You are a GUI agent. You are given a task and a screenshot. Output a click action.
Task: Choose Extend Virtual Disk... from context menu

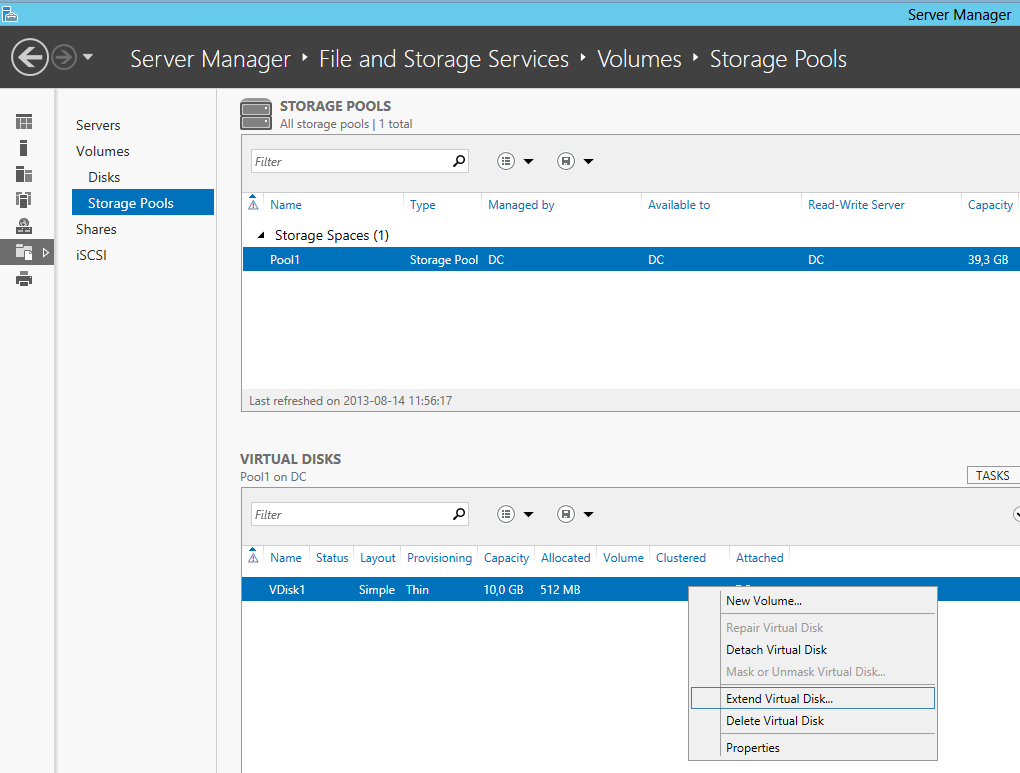[x=779, y=699]
